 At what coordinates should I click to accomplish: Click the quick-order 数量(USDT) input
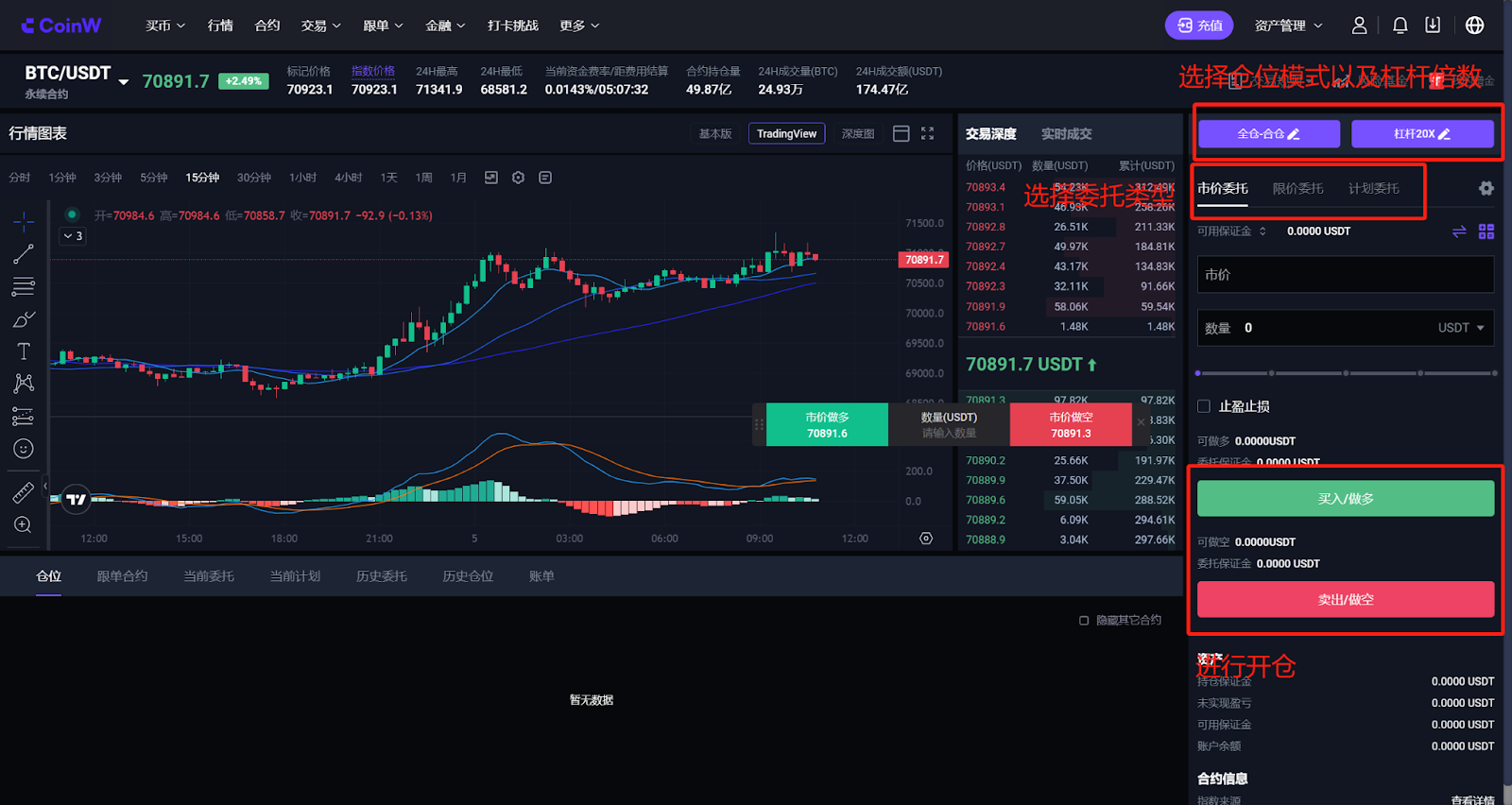click(949, 425)
